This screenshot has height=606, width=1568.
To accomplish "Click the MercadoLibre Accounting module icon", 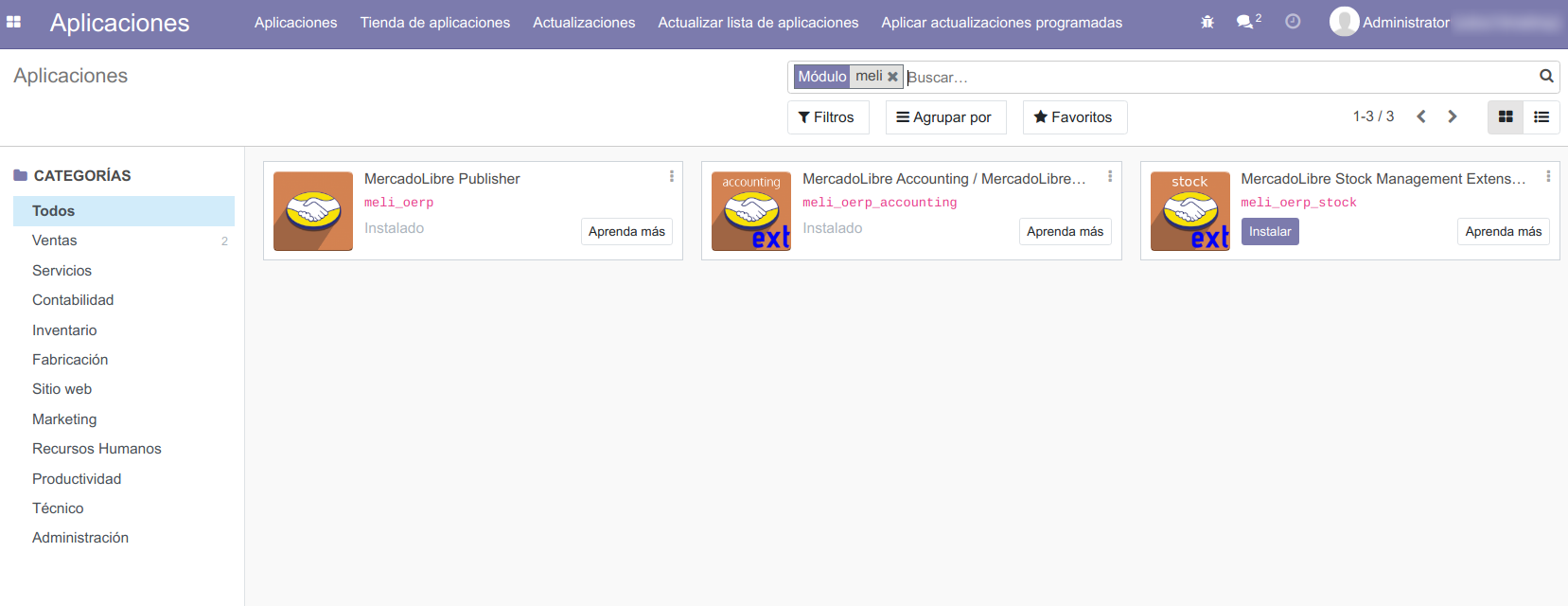I will click(751, 211).
